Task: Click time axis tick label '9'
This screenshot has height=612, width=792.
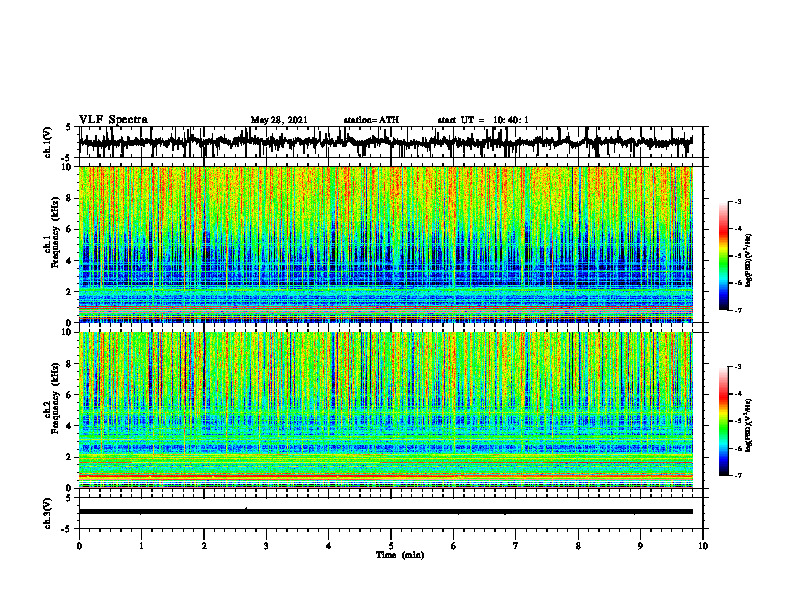Action: tap(640, 546)
